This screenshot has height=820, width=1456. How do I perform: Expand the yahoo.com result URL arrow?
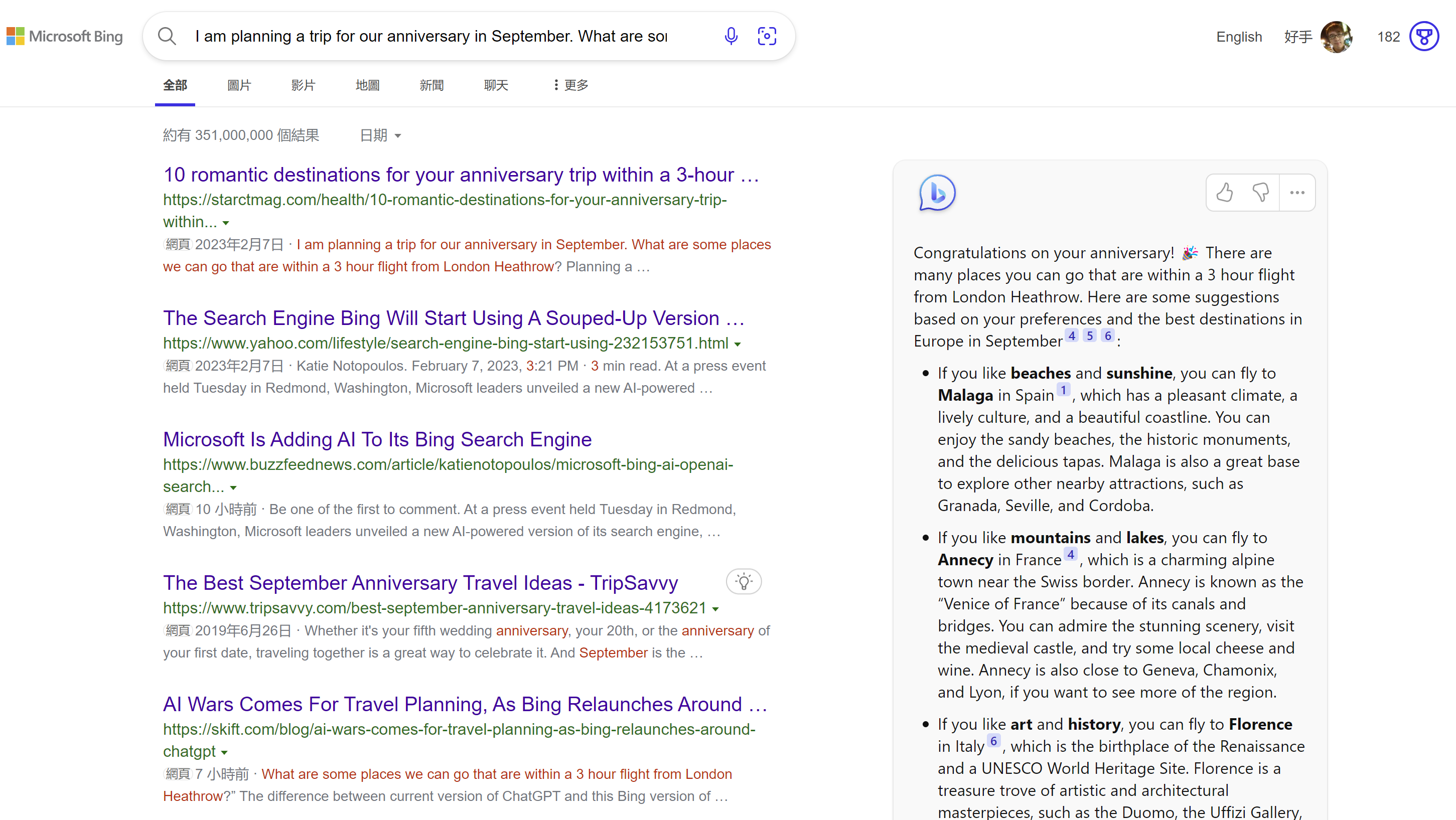pyautogui.click(x=738, y=344)
